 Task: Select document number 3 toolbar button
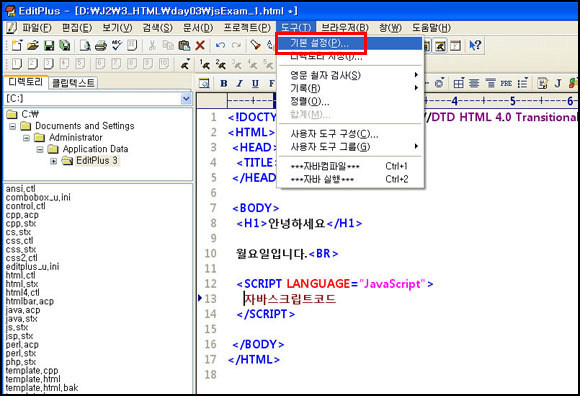[48, 64]
